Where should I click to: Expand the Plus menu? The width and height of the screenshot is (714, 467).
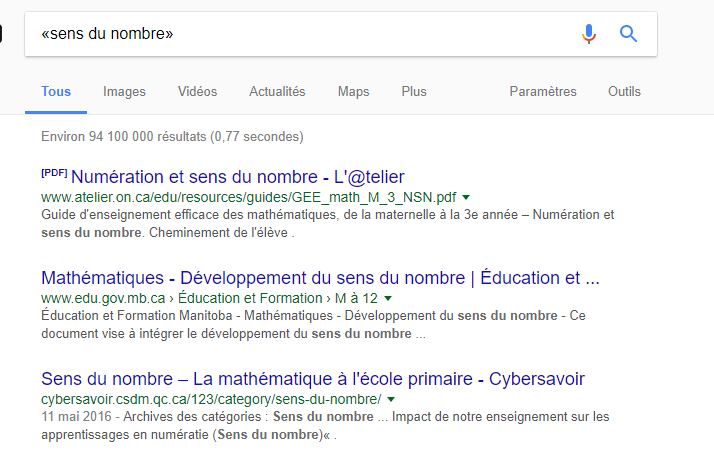coord(414,91)
